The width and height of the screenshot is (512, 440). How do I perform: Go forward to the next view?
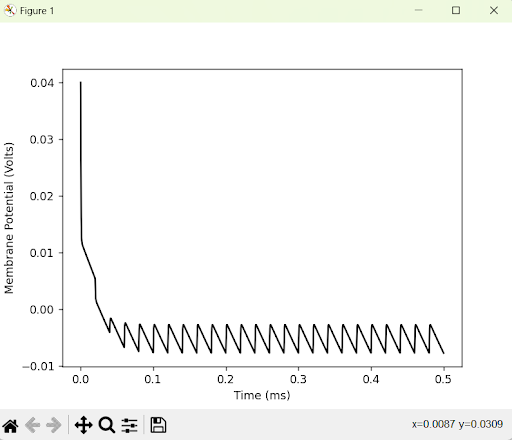[53, 425]
